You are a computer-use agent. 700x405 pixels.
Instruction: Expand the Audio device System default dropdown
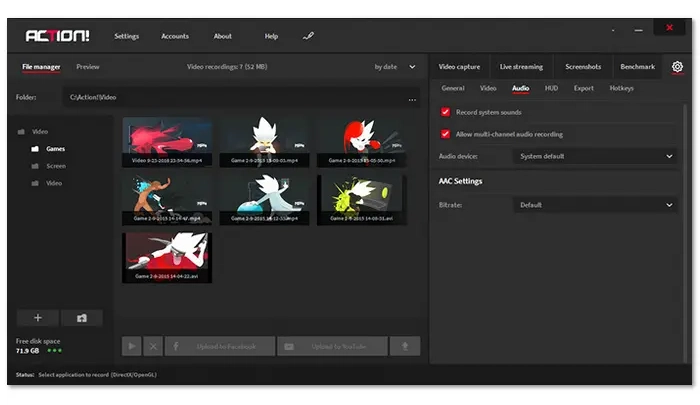(595, 156)
